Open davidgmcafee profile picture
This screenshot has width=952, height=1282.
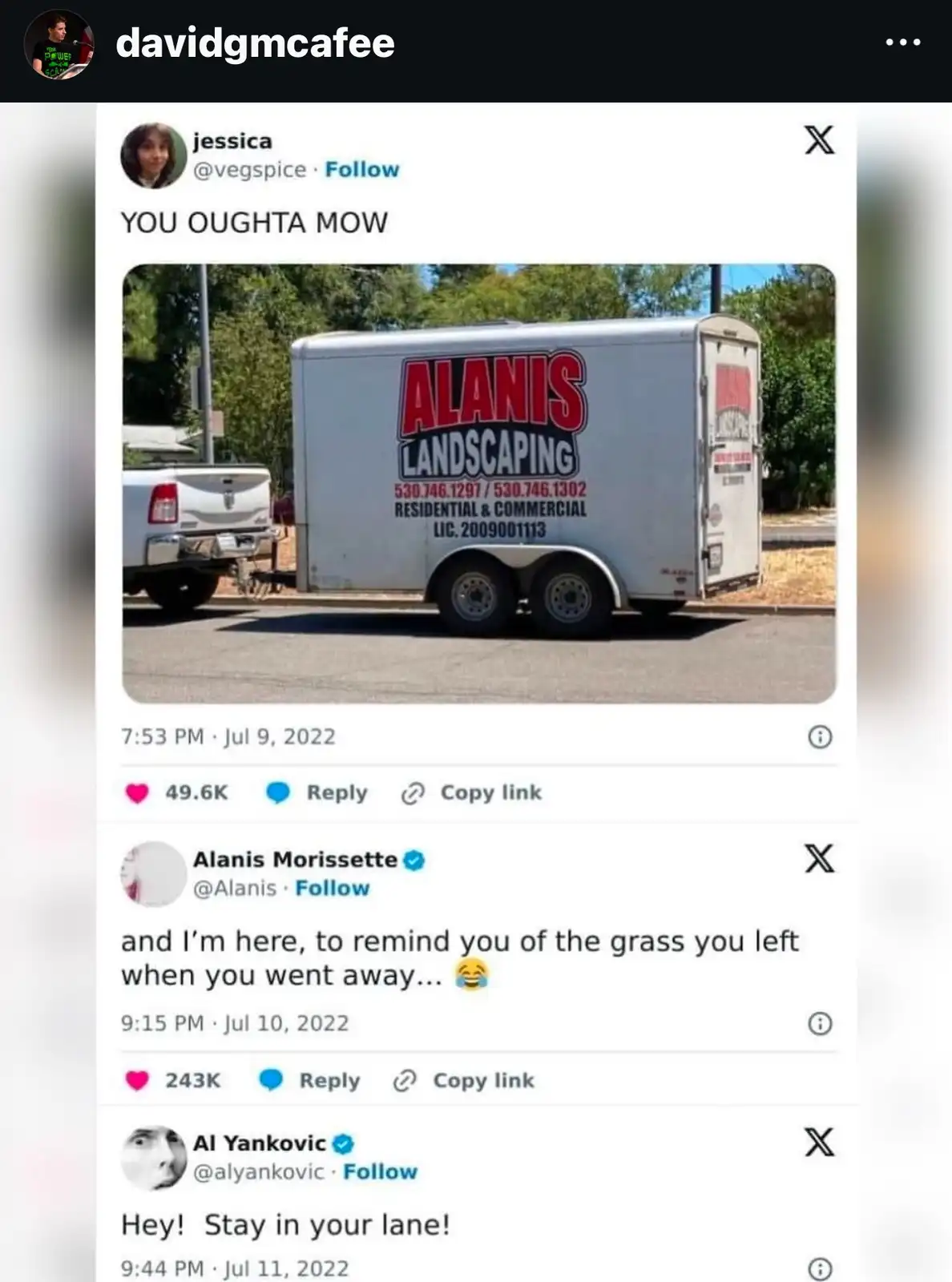click(59, 44)
